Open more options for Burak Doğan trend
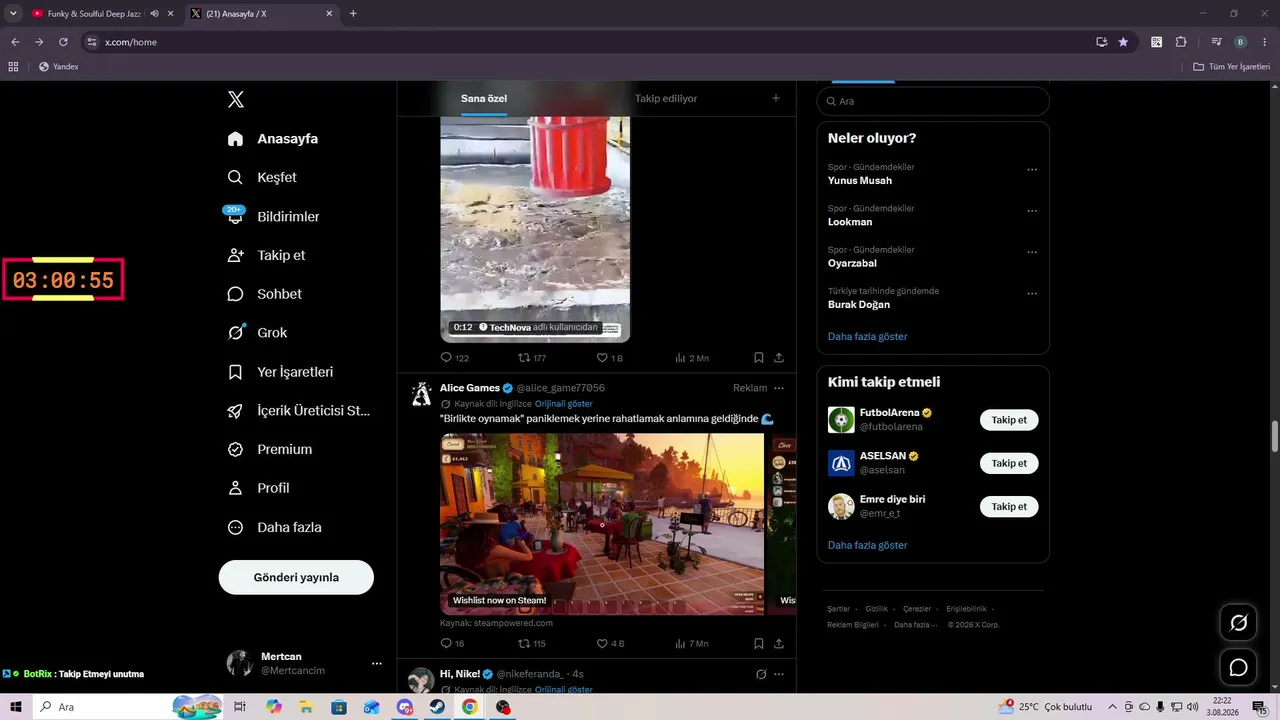This screenshot has height=720, width=1280. (x=1032, y=294)
